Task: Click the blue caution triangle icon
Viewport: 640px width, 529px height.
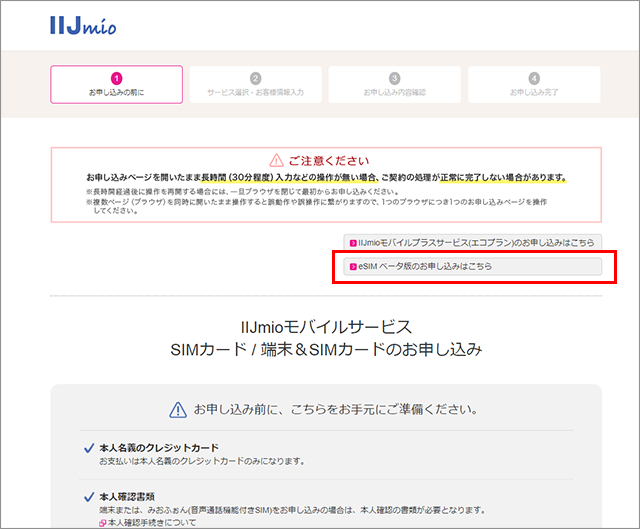Action: 178,410
